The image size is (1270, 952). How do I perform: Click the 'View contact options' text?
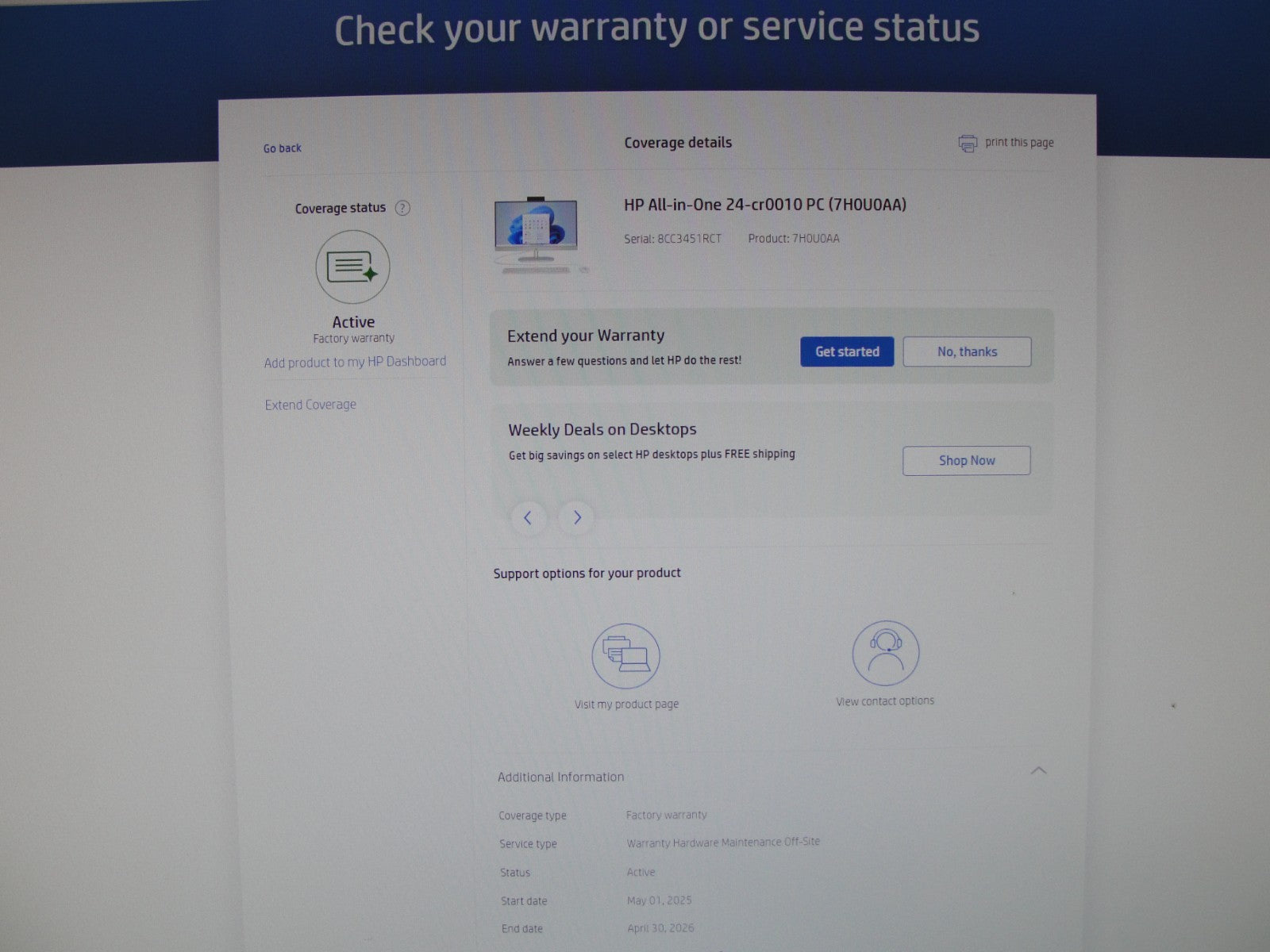coord(884,701)
